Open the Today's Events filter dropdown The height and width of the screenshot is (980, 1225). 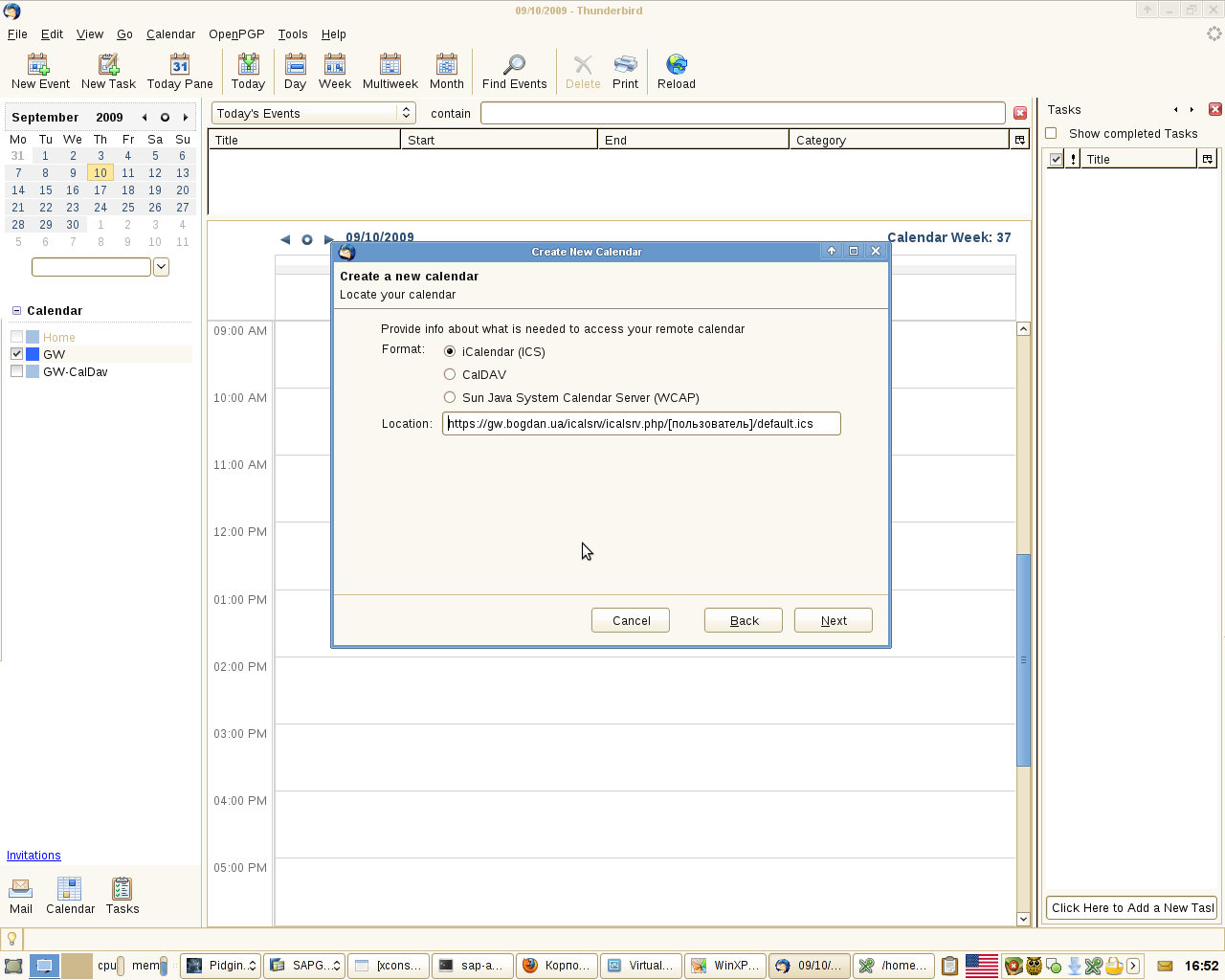313,113
